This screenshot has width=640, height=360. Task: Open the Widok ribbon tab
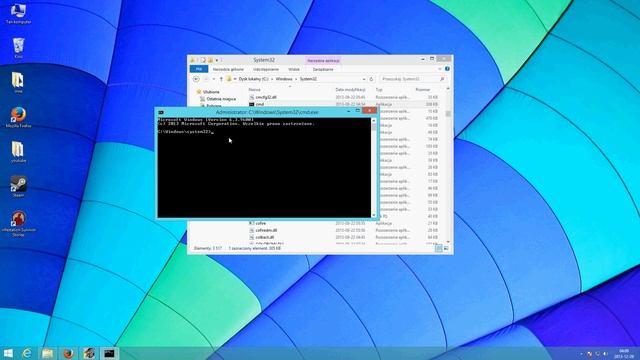tap(293, 69)
